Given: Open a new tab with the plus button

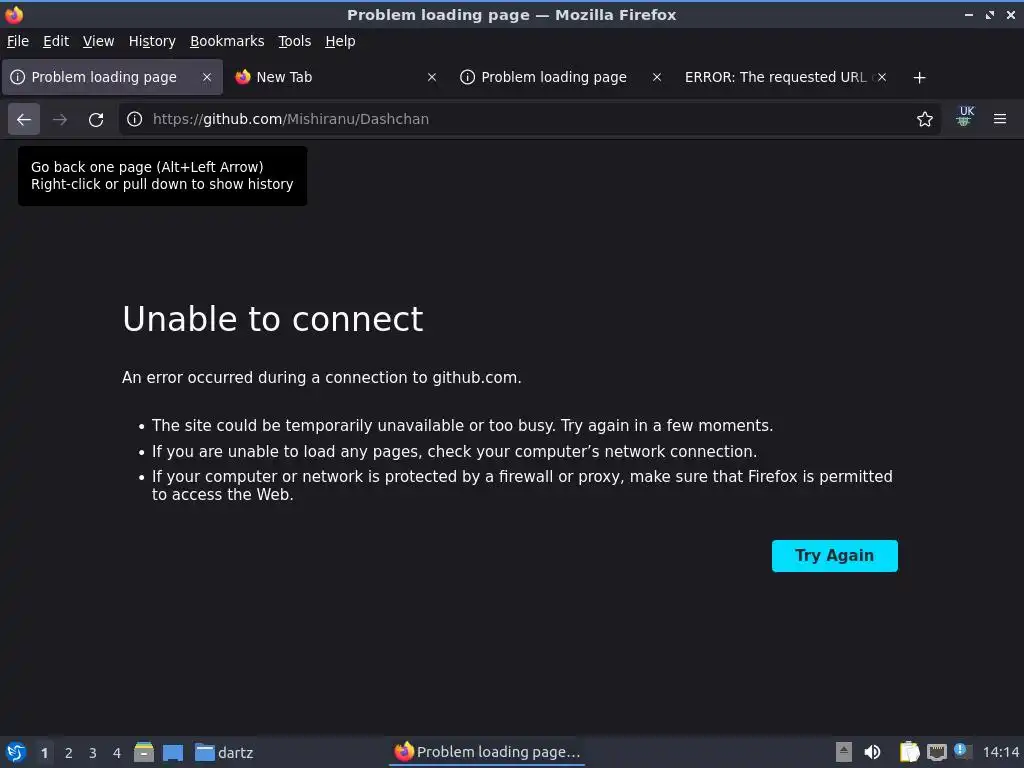Looking at the screenshot, I should point(920,78).
